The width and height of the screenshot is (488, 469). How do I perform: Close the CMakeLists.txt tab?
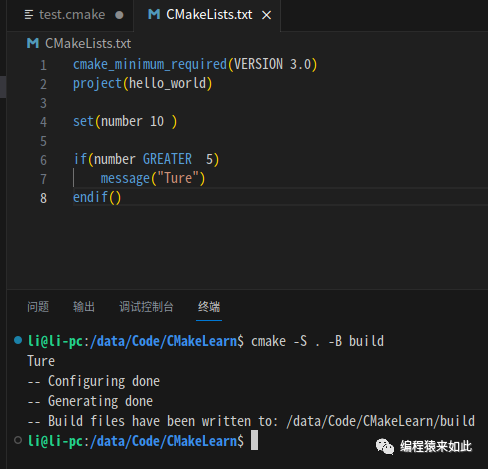266,15
